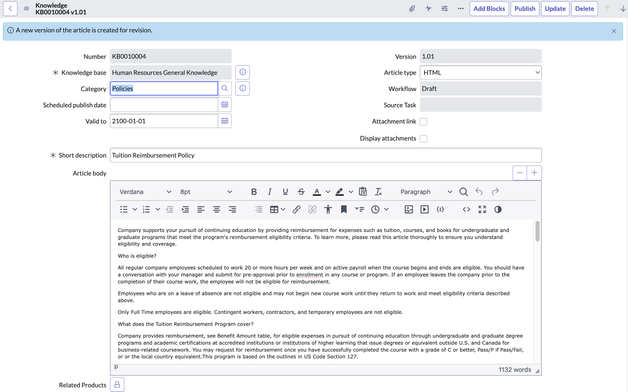This screenshot has width=628, height=392.
Task: Insert an anchor bookmark
Action: coord(344,209)
